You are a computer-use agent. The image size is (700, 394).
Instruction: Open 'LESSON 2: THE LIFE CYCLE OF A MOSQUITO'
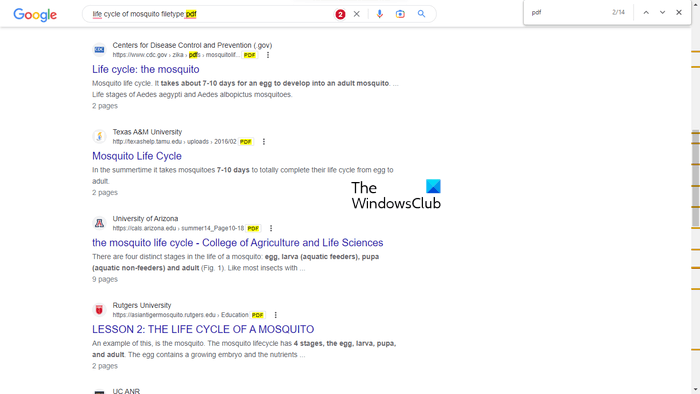[203, 329]
